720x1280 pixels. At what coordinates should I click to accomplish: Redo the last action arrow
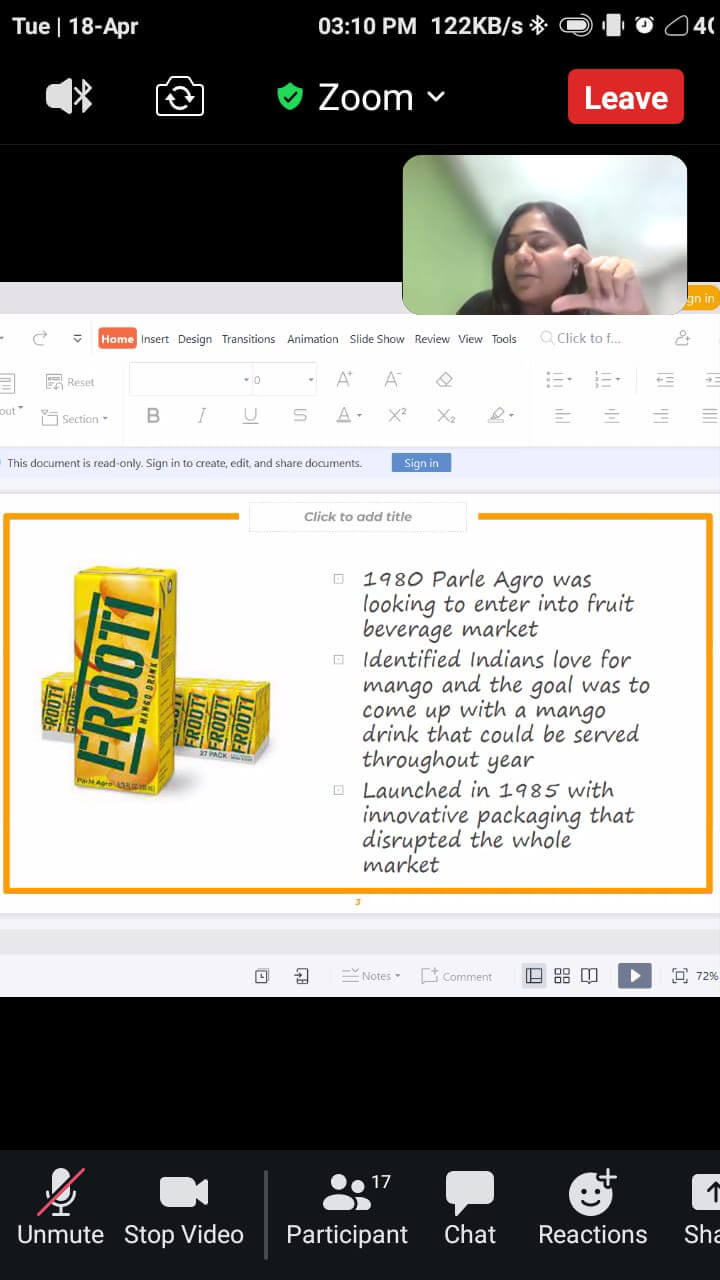point(40,339)
